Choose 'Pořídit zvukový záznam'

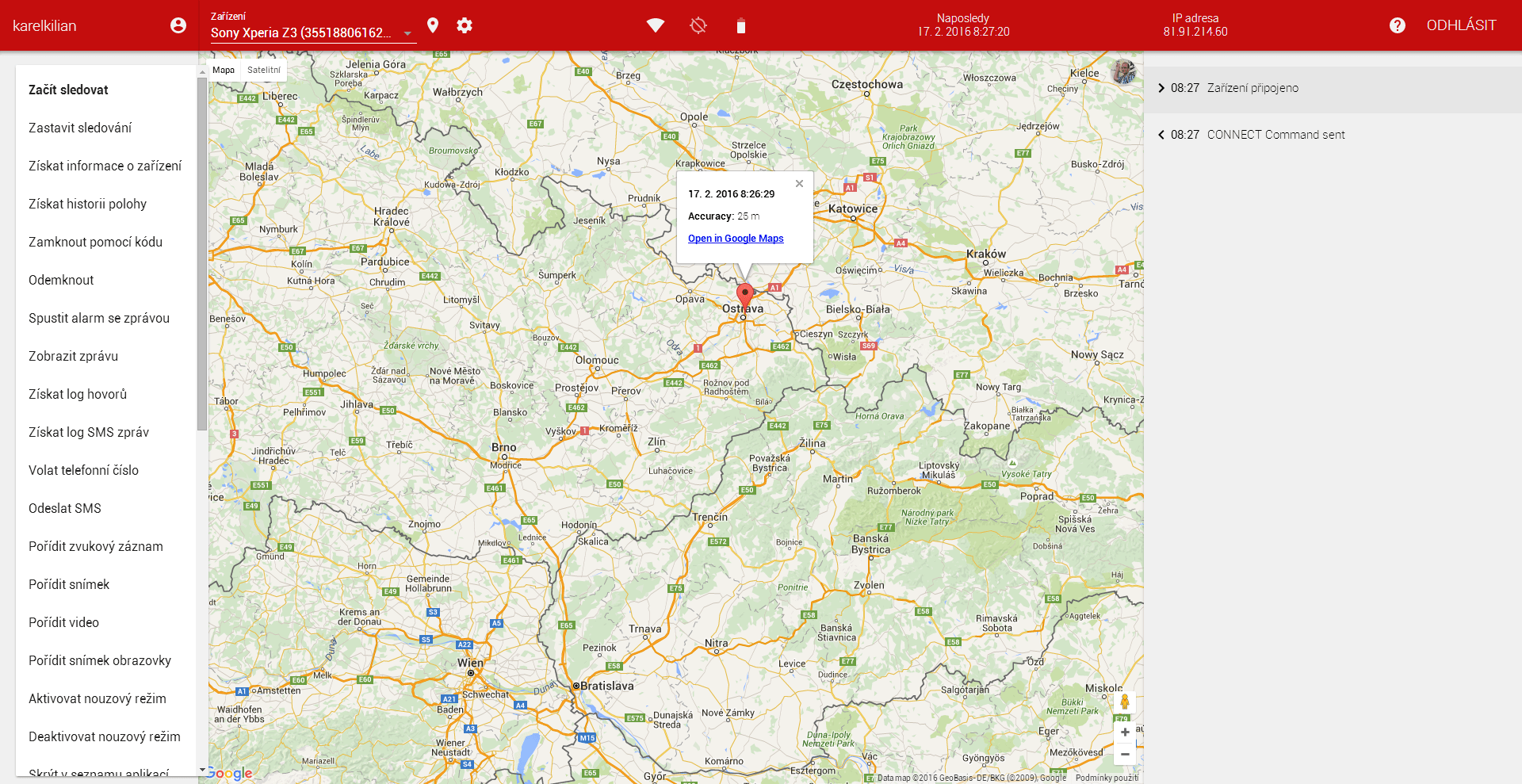pos(106,546)
